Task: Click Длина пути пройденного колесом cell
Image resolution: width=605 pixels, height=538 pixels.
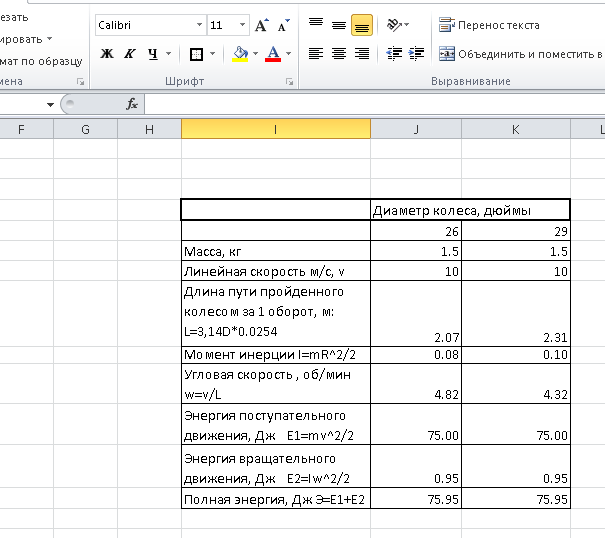Action: (x=275, y=313)
